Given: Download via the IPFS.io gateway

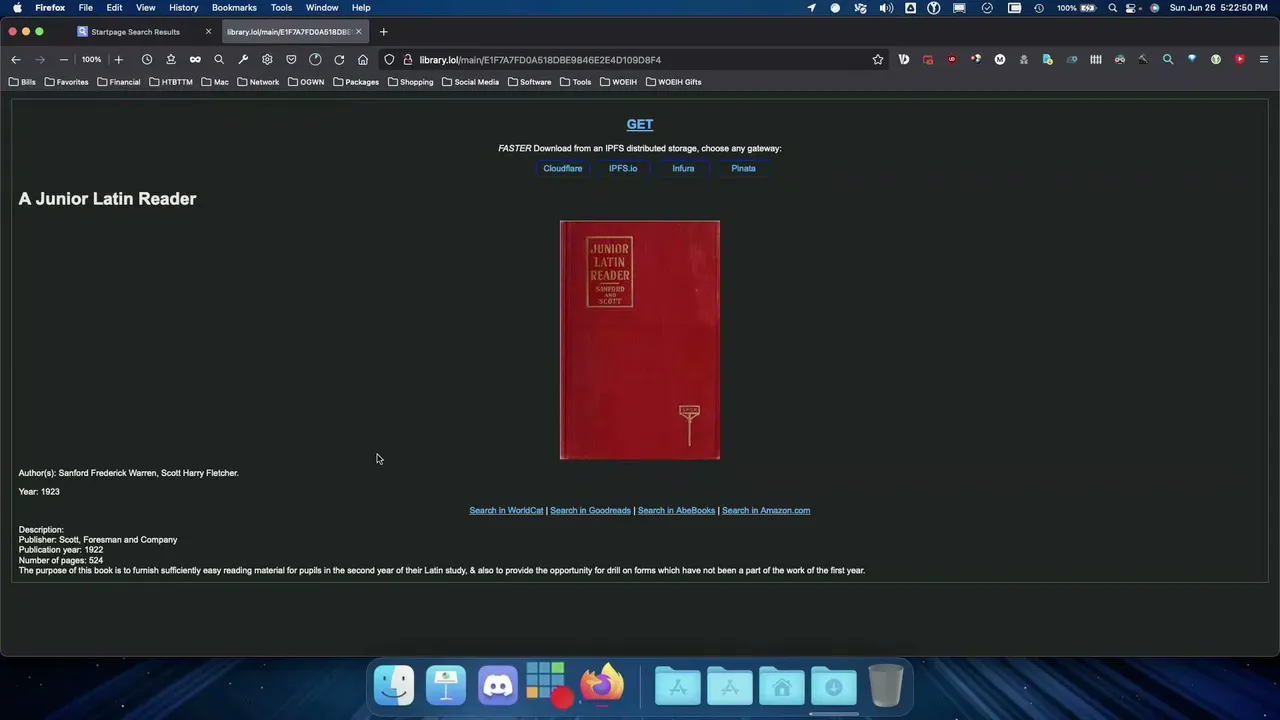Looking at the screenshot, I should (623, 168).
